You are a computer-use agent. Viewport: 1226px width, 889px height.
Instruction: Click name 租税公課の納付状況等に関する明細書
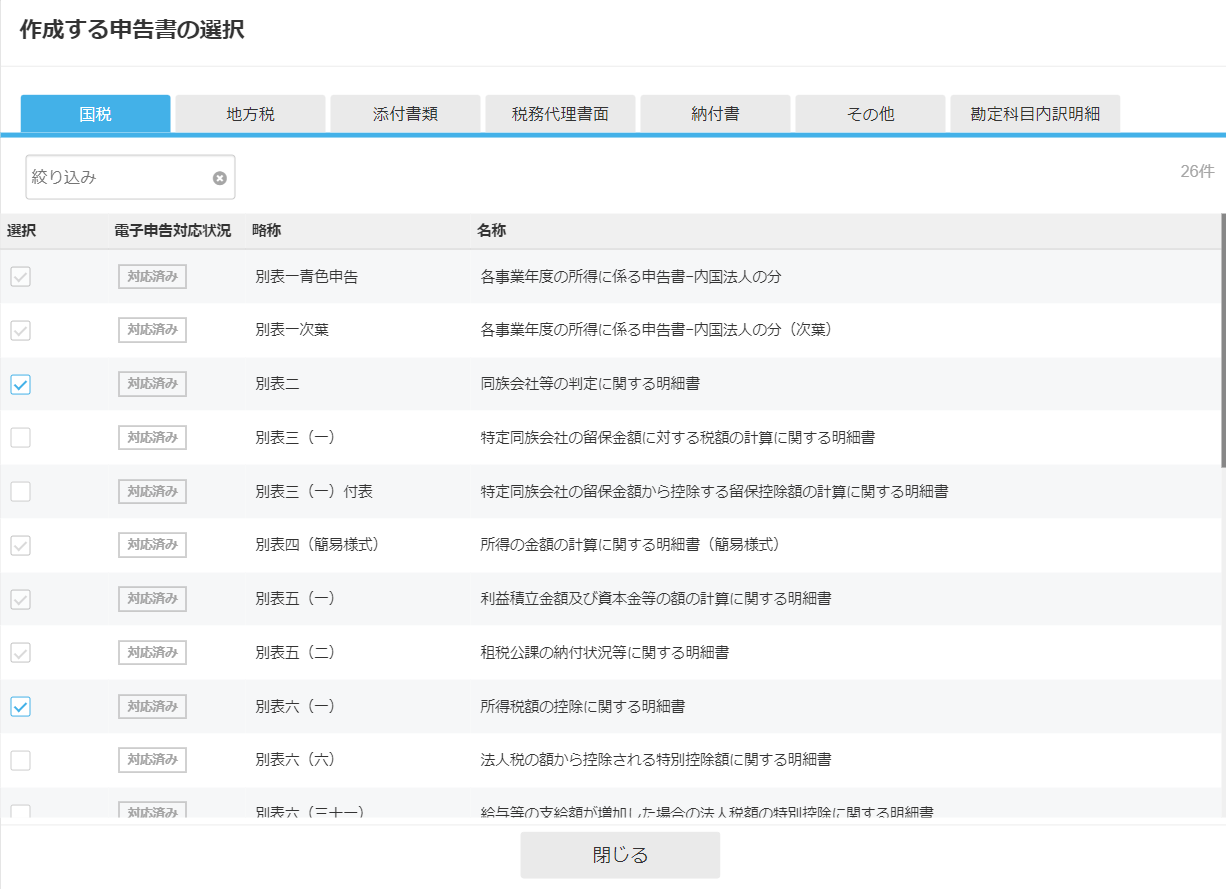click(x=605, y=652)
